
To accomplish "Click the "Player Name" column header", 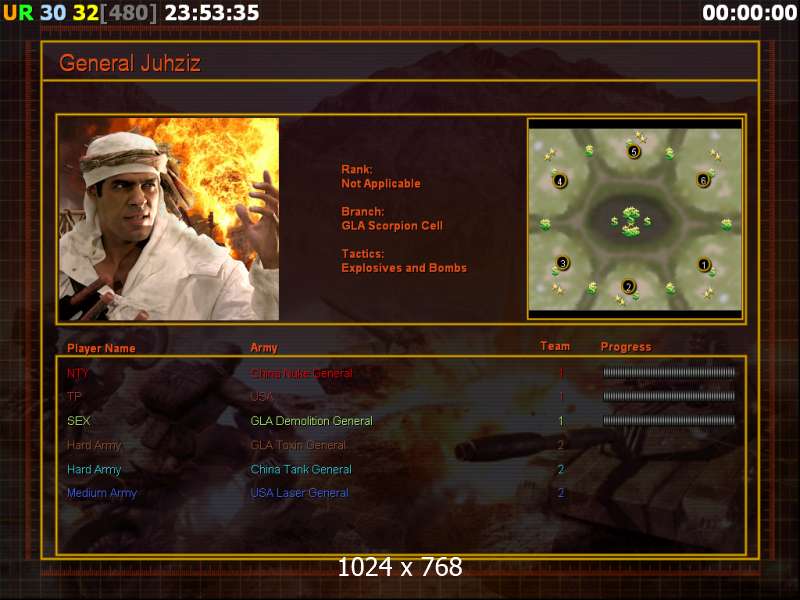I will 101,348.
